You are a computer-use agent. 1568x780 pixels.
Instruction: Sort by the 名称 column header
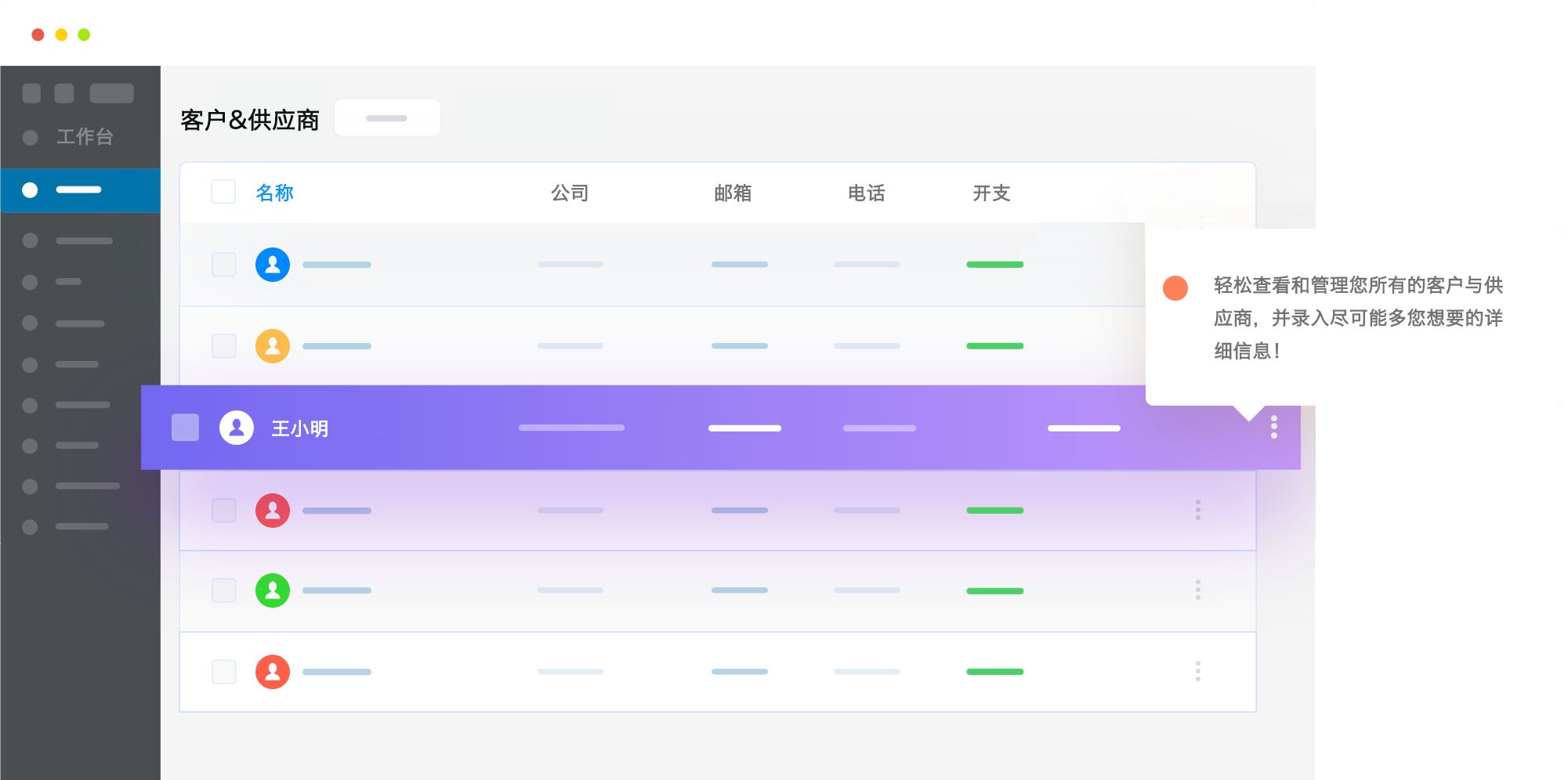274,193
